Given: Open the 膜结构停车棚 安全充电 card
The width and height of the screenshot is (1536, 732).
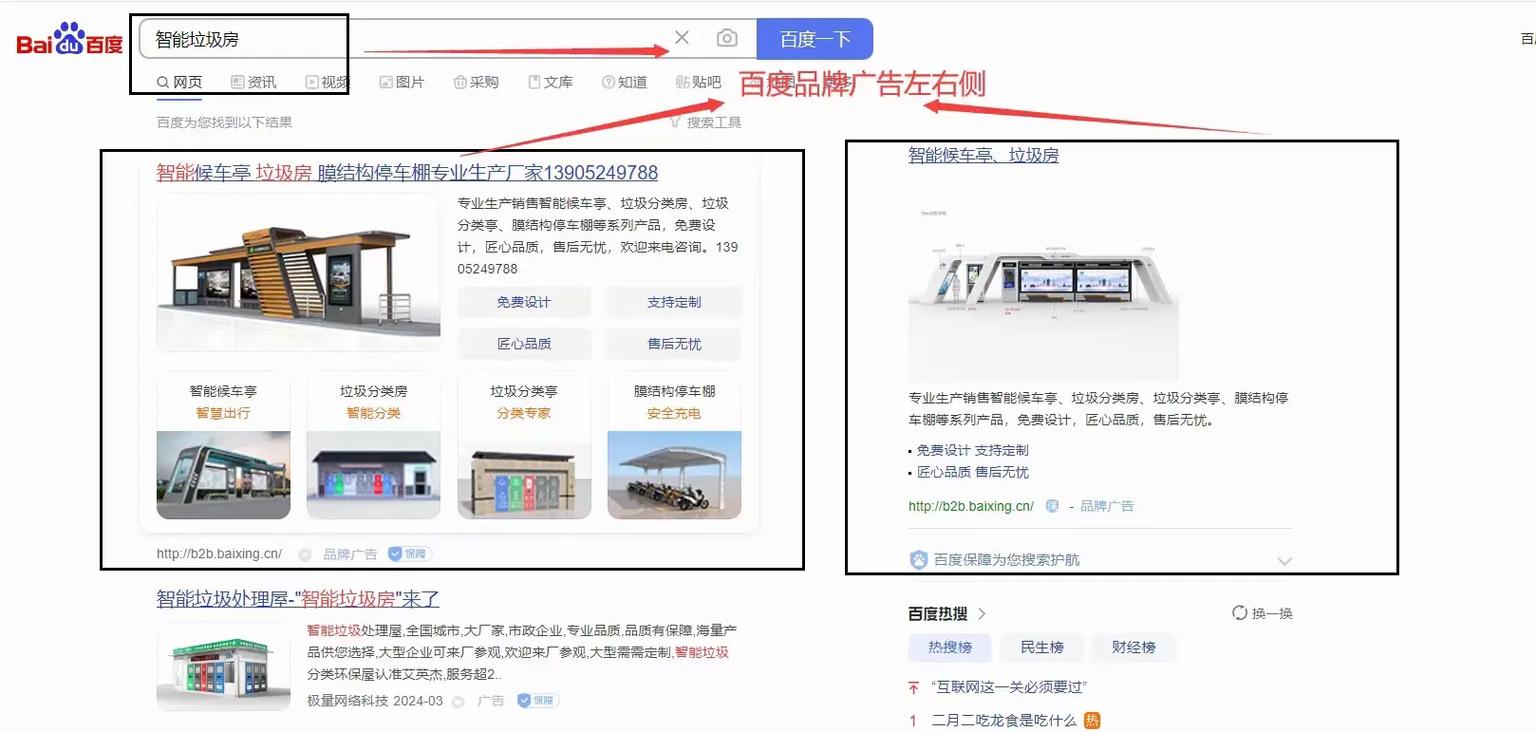Looking at the screenshot, I should click(674, 446).
